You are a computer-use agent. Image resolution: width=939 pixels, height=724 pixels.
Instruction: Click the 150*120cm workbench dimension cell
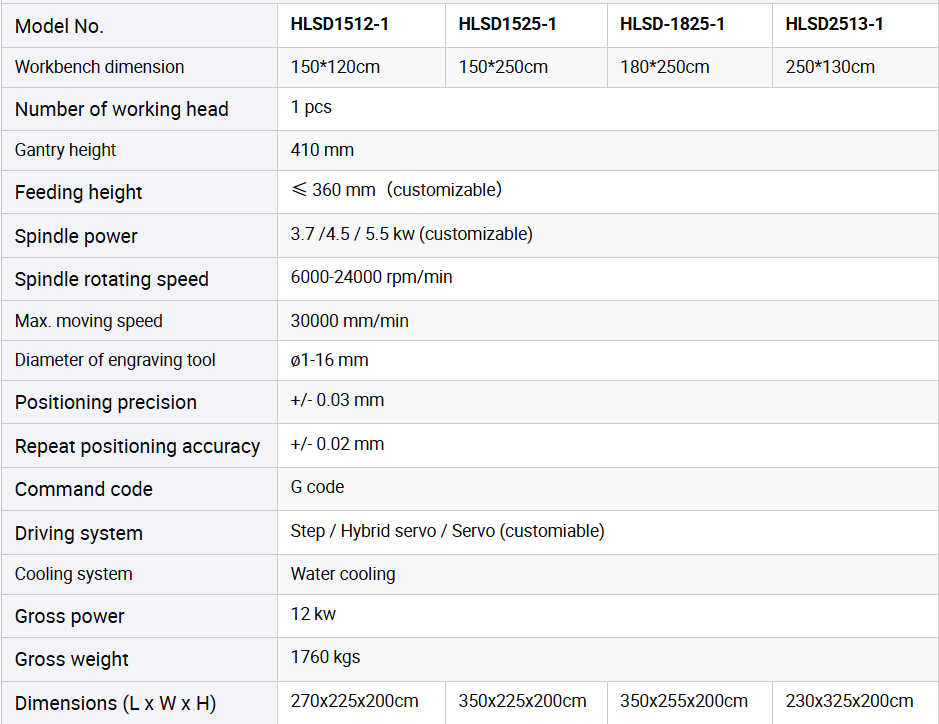click(x=335, y=67)
